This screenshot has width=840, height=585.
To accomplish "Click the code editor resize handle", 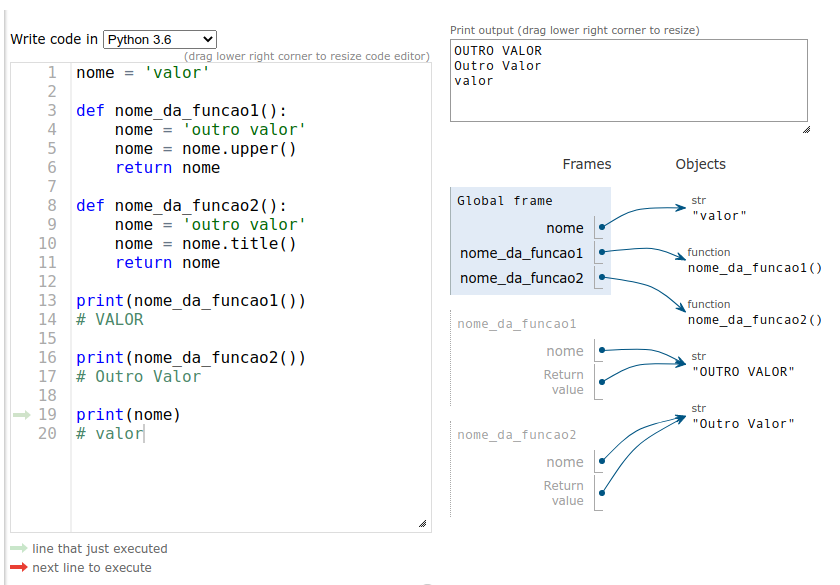I will [422, 523].
